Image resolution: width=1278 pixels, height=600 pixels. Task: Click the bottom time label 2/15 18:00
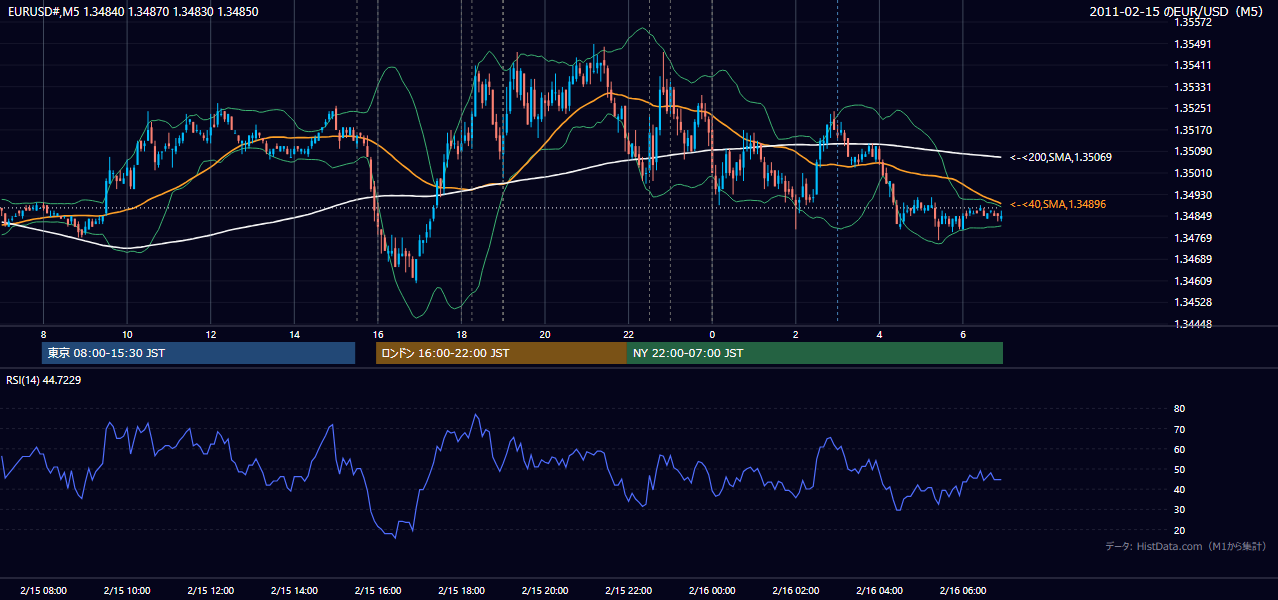tap(461, 591)
